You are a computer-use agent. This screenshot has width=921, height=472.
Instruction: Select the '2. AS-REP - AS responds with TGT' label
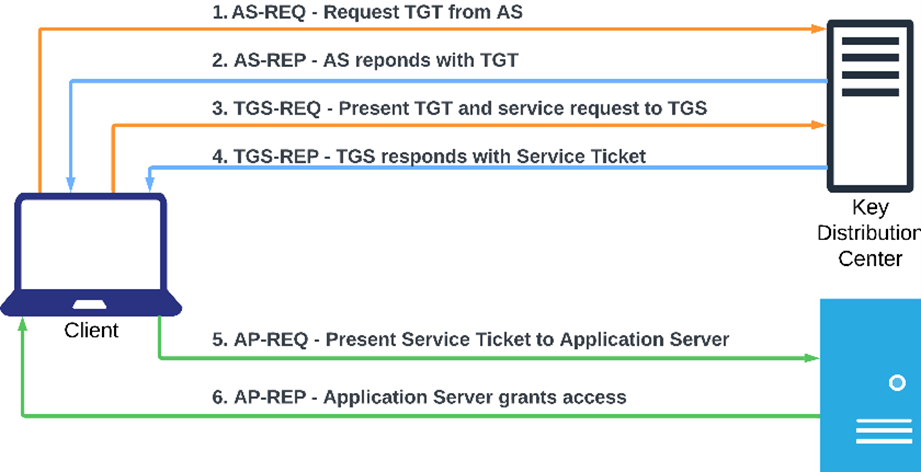[x=365, y=60]
